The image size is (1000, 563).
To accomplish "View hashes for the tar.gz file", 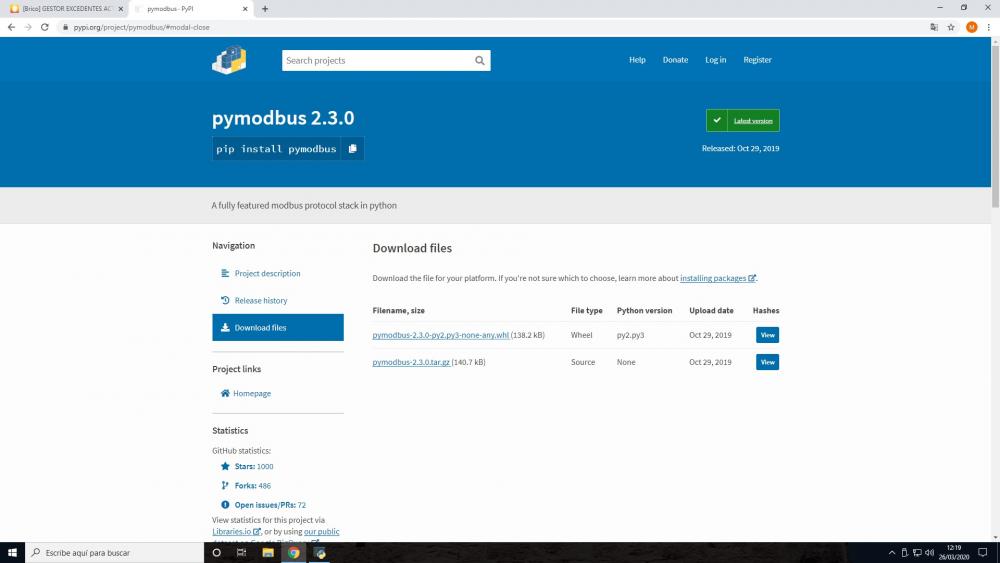I will [767, 362].
